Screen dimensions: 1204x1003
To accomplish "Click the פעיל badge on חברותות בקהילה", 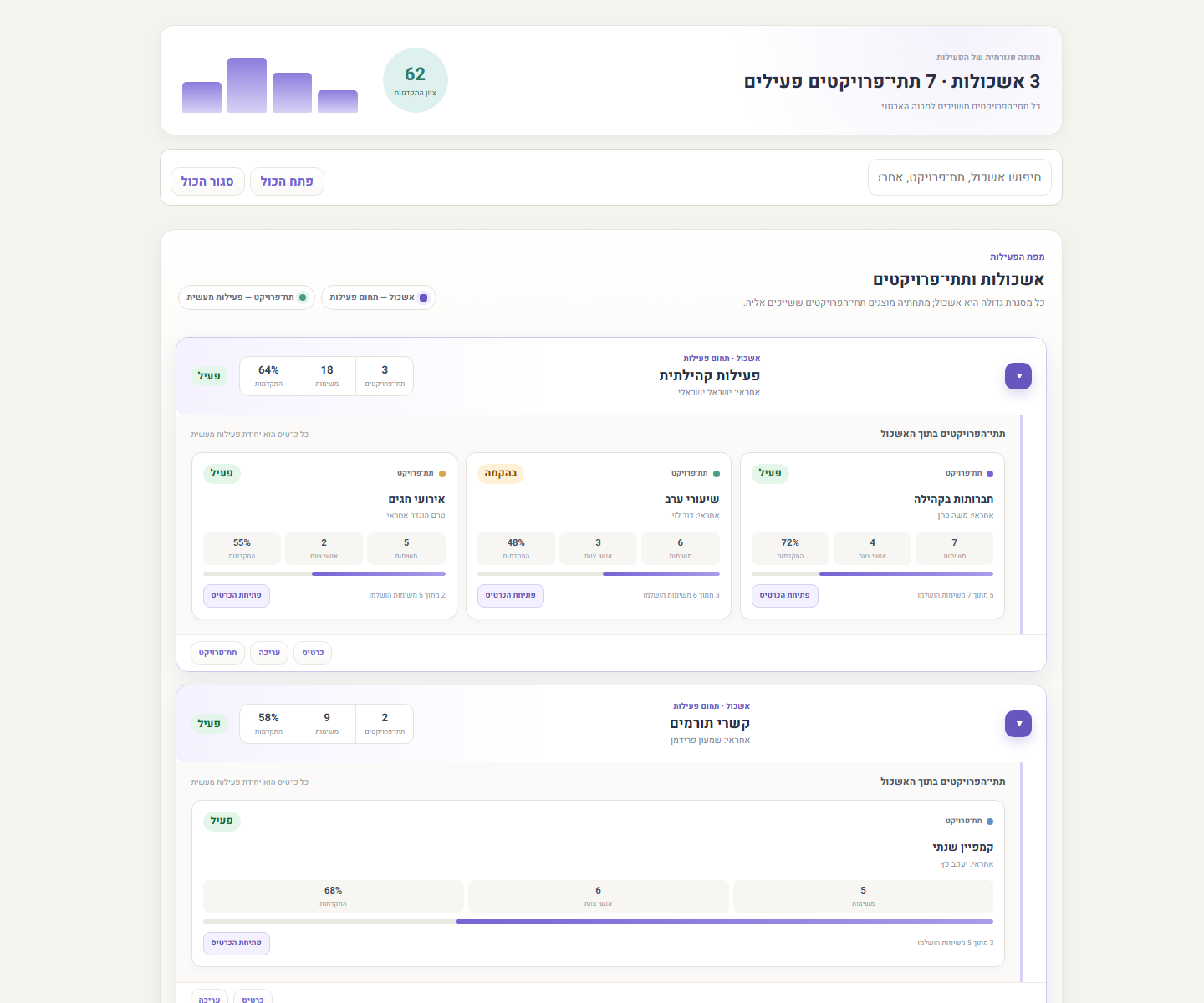I will (x=770, y=474).
